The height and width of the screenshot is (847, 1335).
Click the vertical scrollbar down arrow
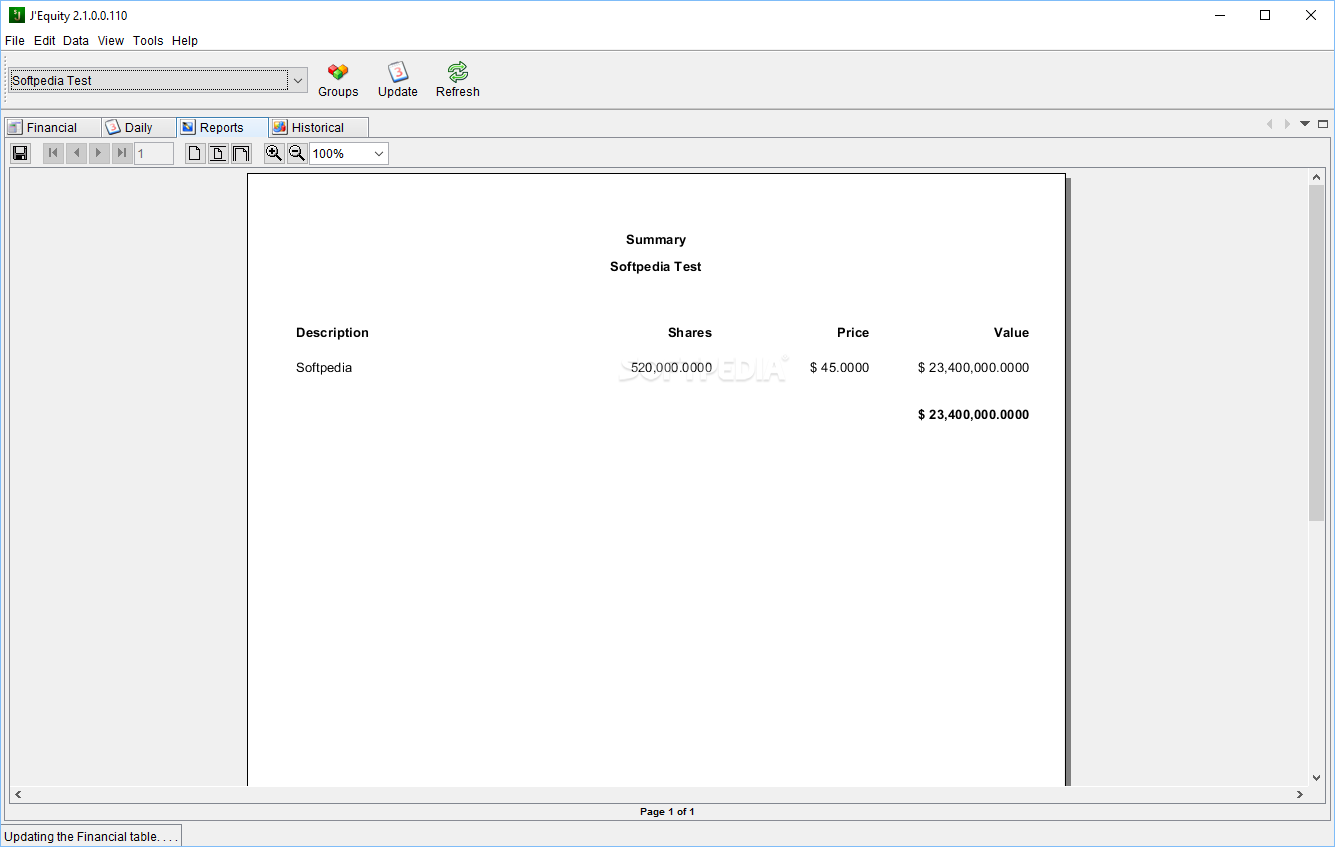(x=1316, y=777)
